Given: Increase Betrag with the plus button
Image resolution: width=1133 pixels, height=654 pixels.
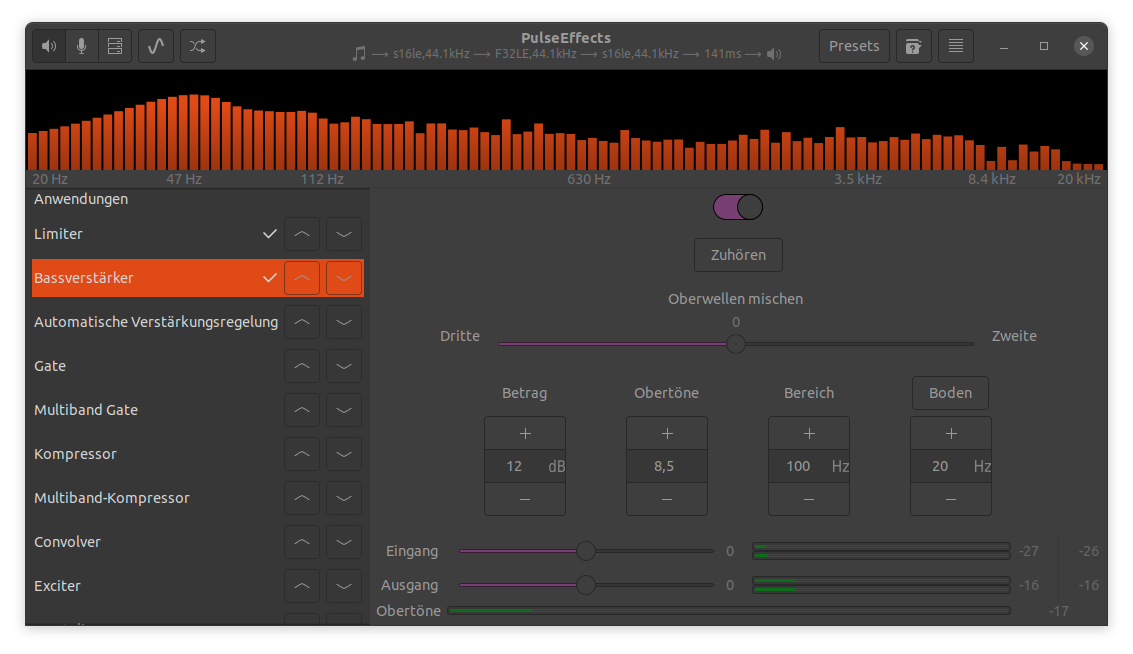Looking at the screenshot, I should tap(525, 434).
